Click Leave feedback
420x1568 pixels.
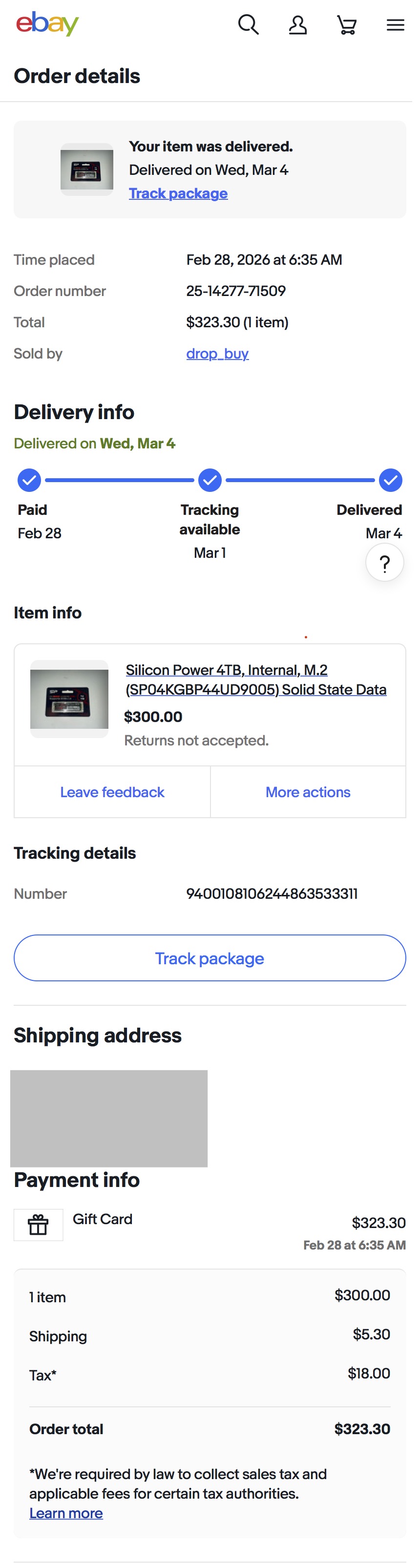coord(112,792)
